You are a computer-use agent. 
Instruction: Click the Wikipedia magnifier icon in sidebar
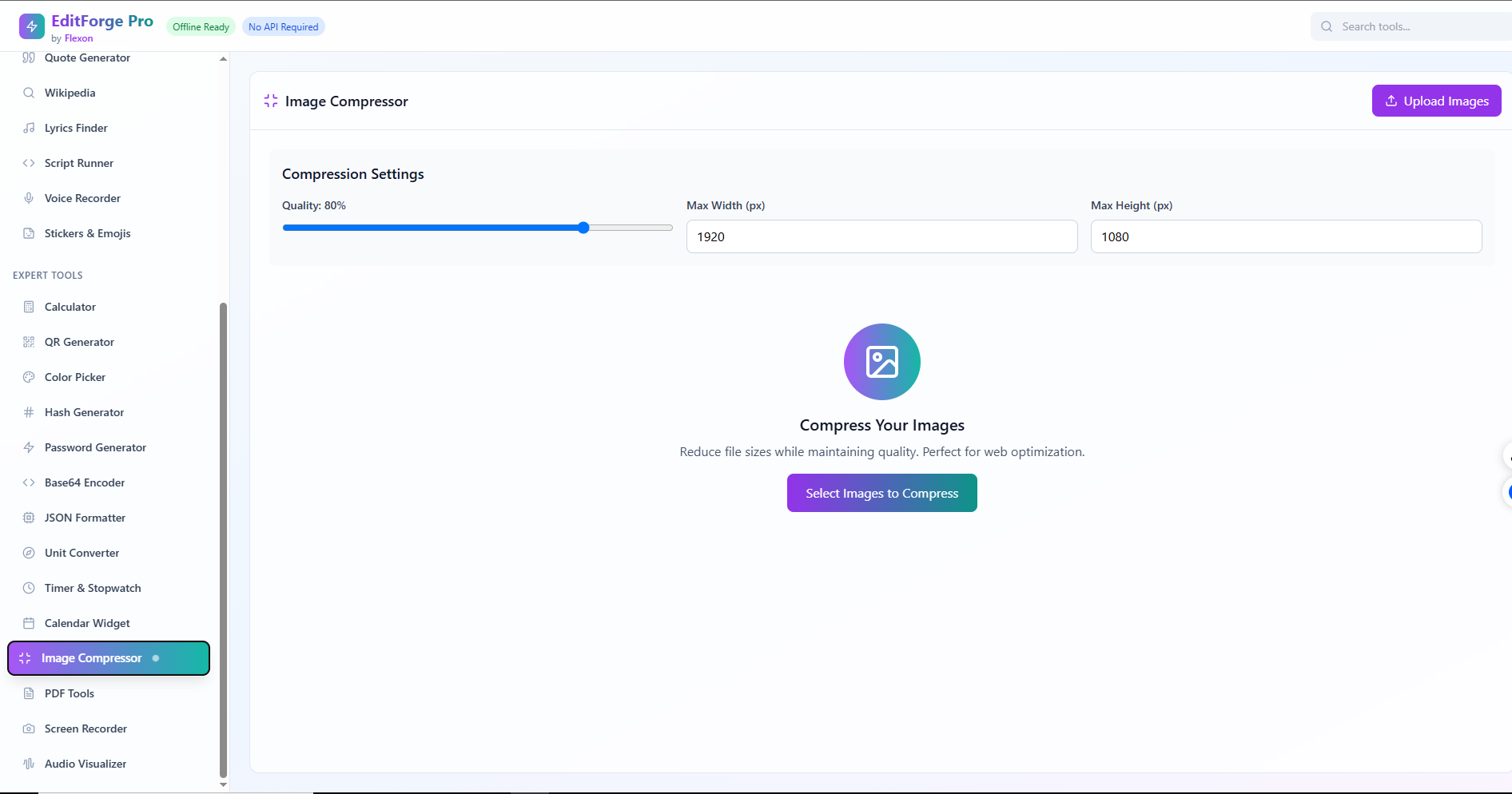(29, 93)
